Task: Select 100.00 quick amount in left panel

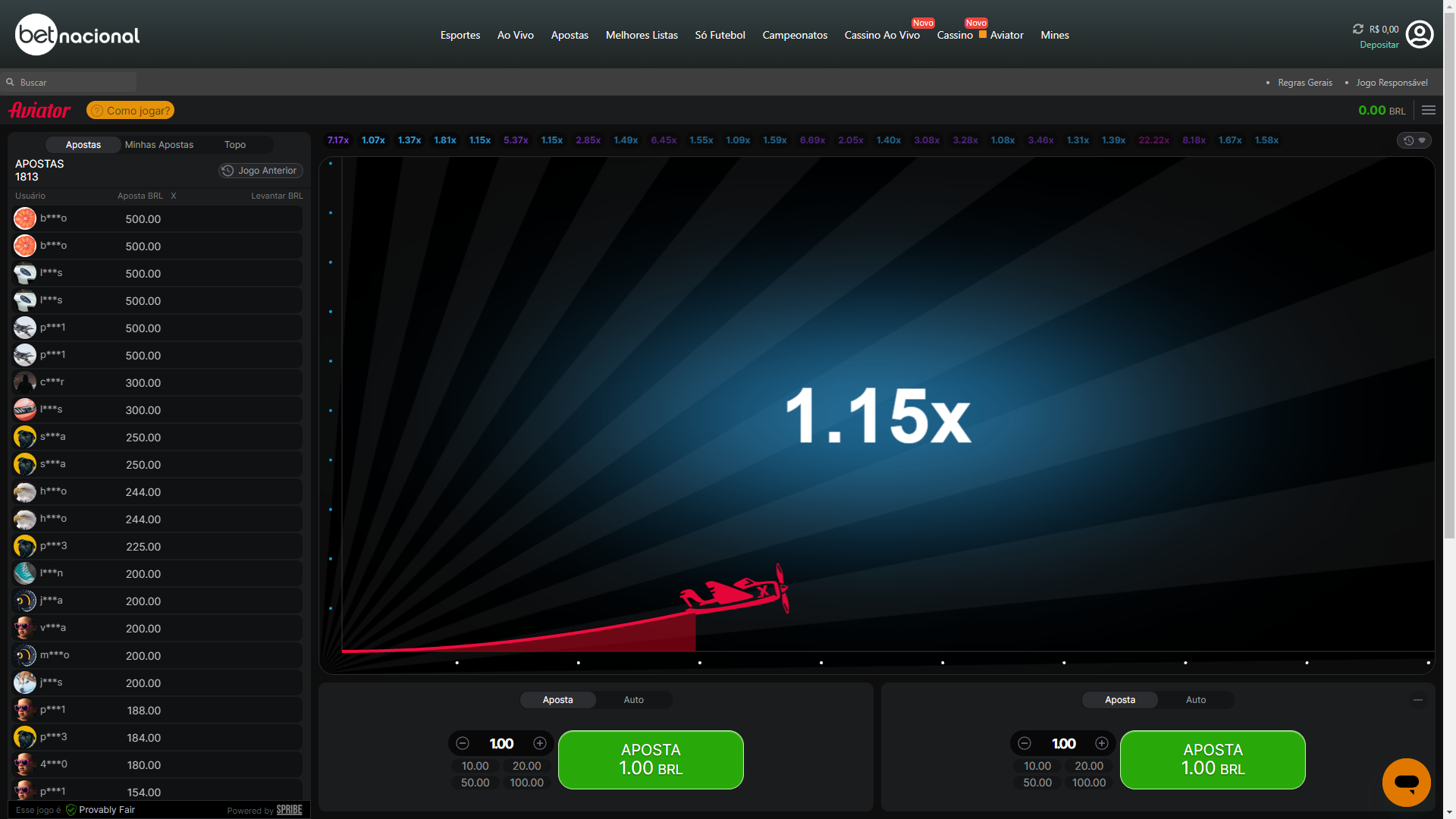Action: click(527, 783)
